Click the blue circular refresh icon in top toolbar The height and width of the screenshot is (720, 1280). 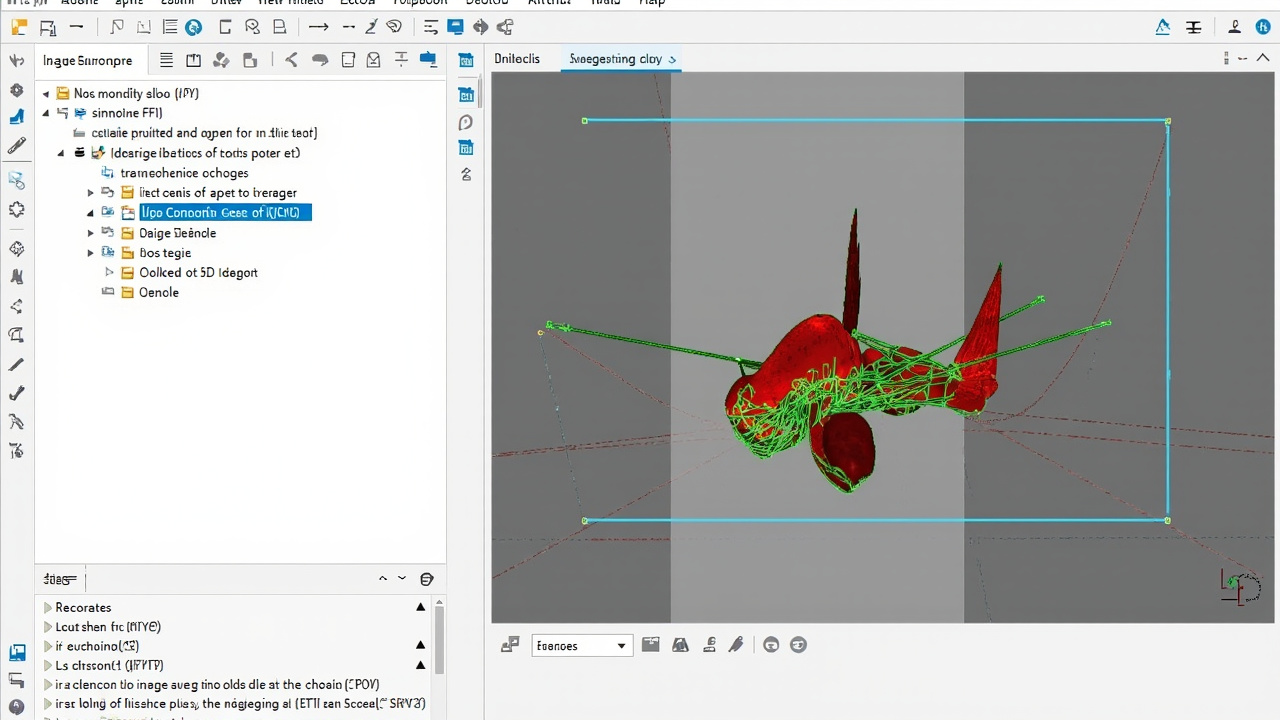coord(193,28)
